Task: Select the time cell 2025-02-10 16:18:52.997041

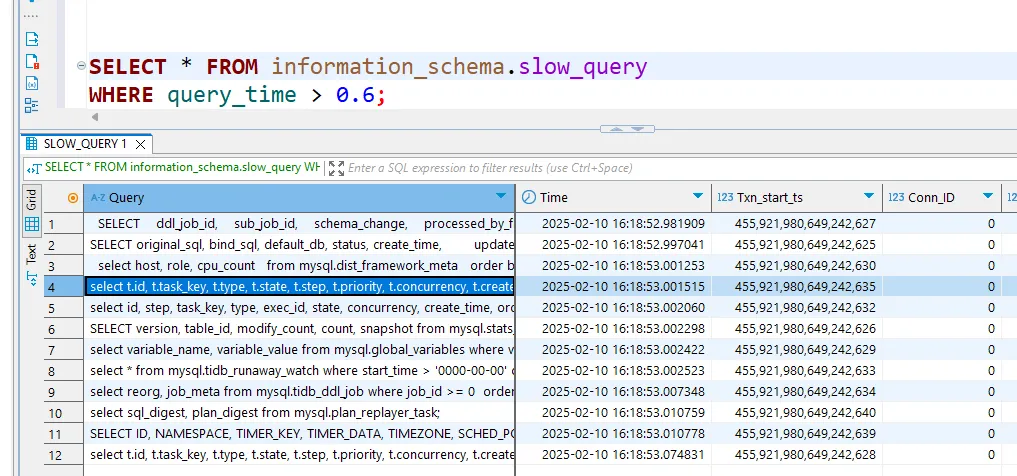Action: 614,244
